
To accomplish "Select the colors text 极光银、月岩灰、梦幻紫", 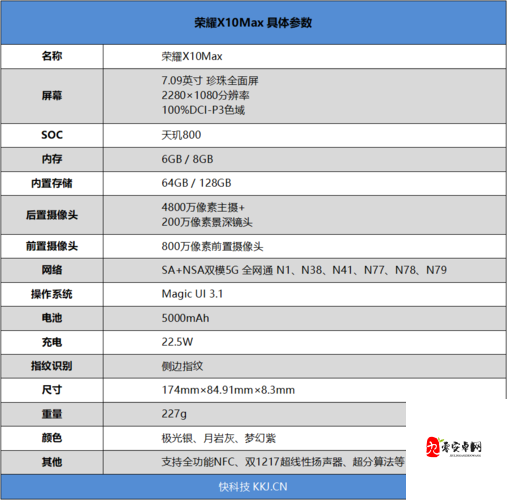I will [x=219, y=438].
